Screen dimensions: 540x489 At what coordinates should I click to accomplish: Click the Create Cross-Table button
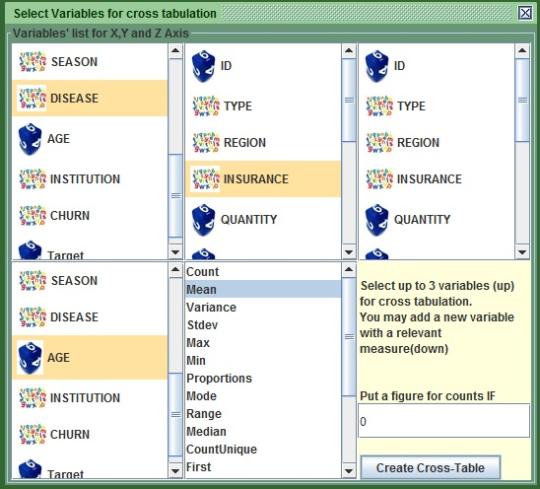click(430, 468)
